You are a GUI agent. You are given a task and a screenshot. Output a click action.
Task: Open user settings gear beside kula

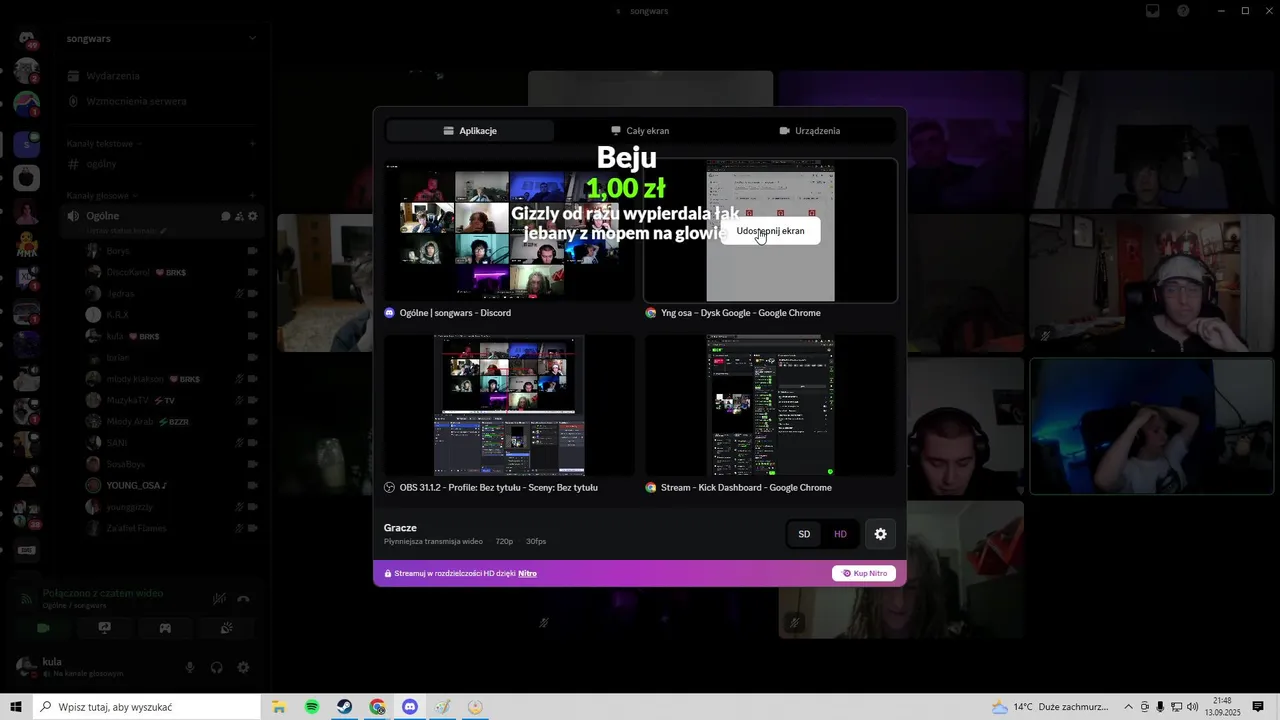click(x=243, y=667)
